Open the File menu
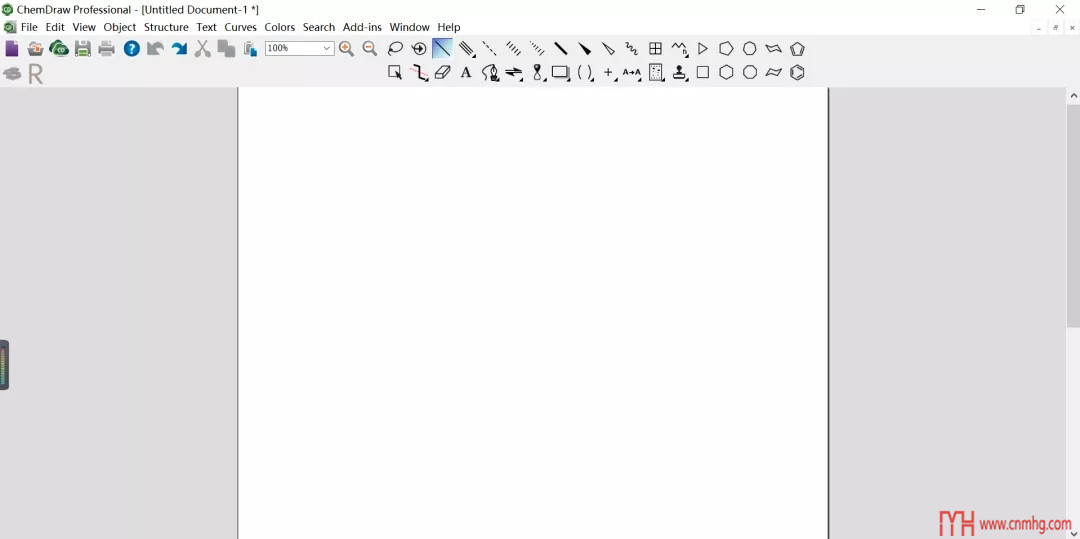The height and width of the screenshot is (539, 1080). click(29, 28)
